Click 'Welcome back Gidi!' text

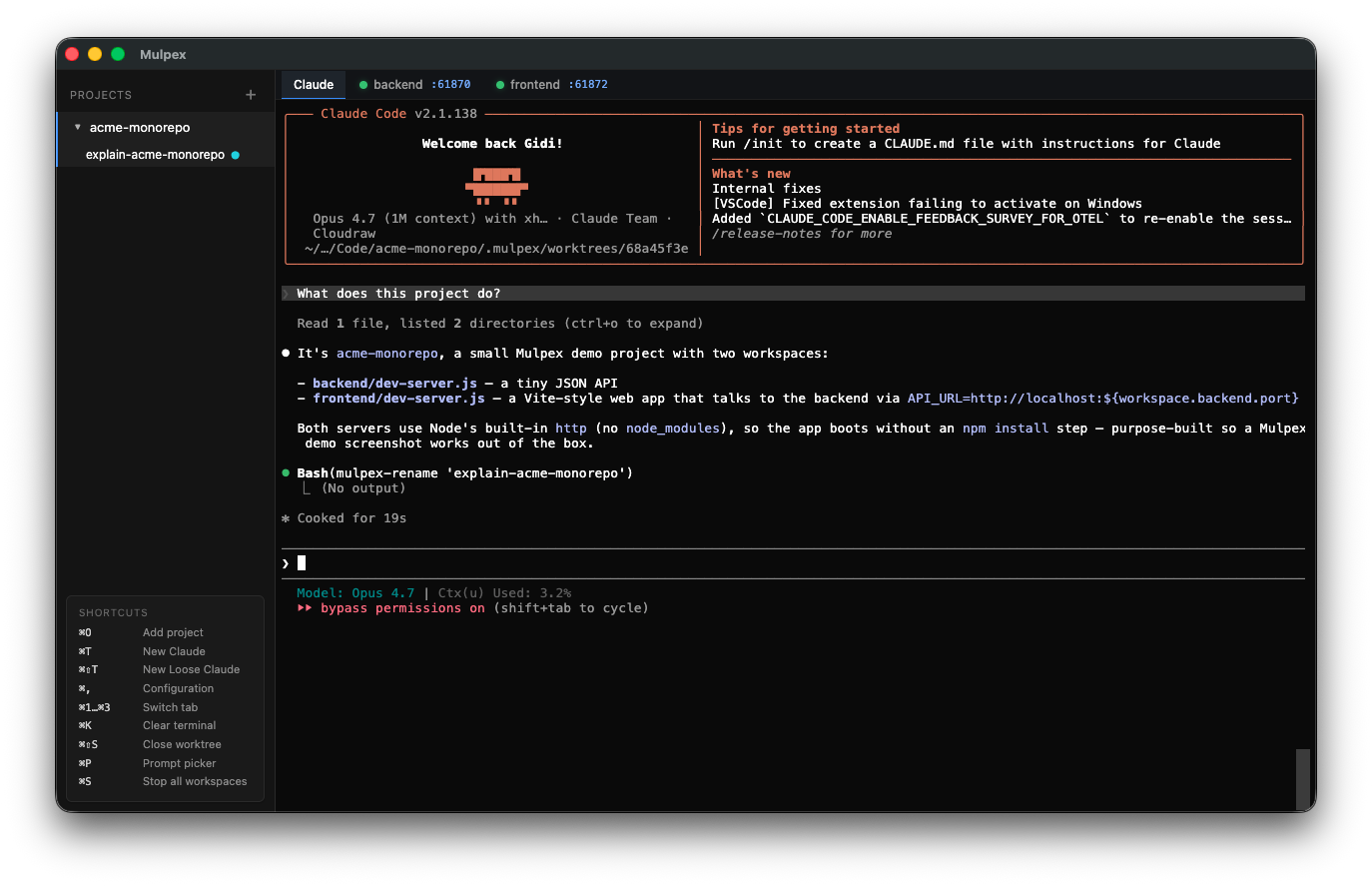tap(492, 144)
